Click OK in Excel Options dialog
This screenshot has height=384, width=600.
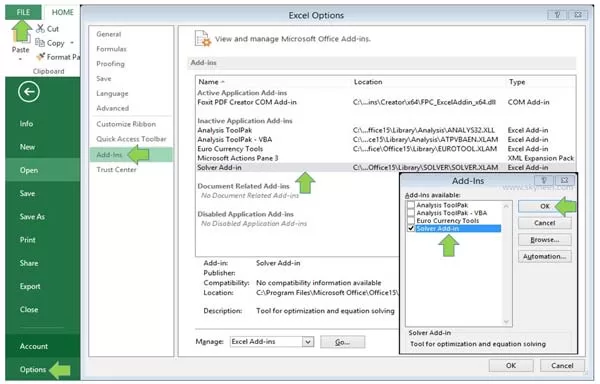pyautogui.click(x=511, y=365)
